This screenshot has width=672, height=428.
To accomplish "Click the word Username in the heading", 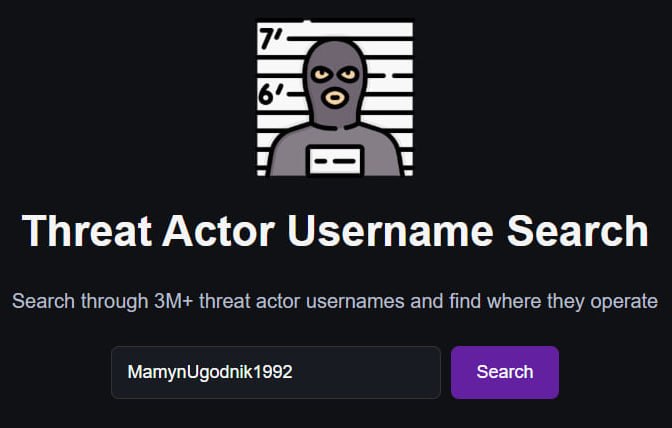I will pos(390,231).
